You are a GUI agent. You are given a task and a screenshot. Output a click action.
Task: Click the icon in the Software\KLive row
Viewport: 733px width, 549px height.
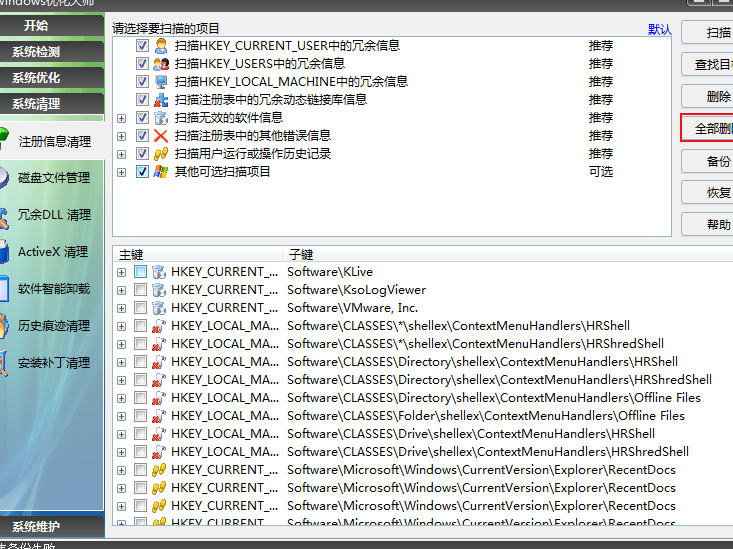click(x=159, y=272)
